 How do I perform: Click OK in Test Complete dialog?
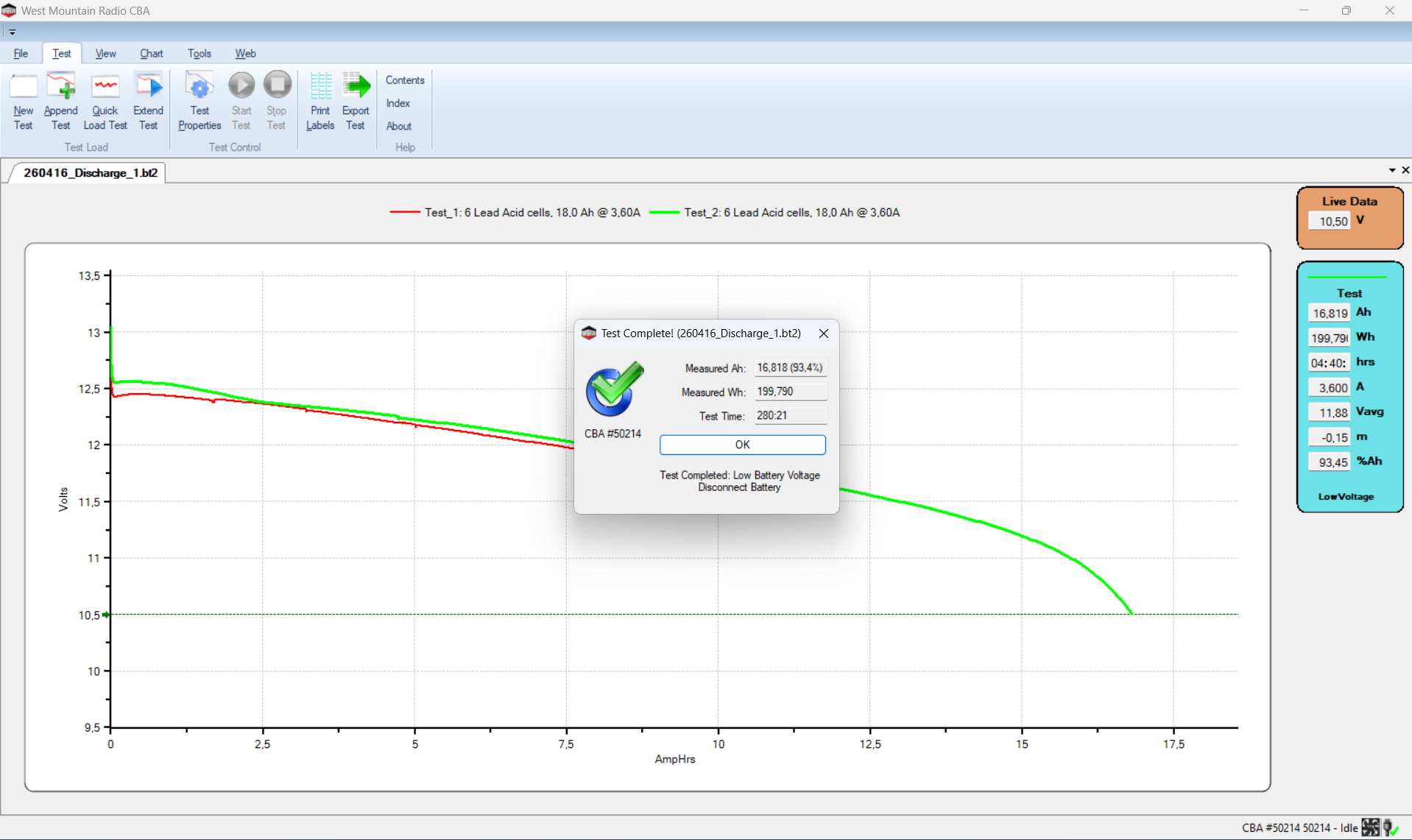(x=742, y=445)
